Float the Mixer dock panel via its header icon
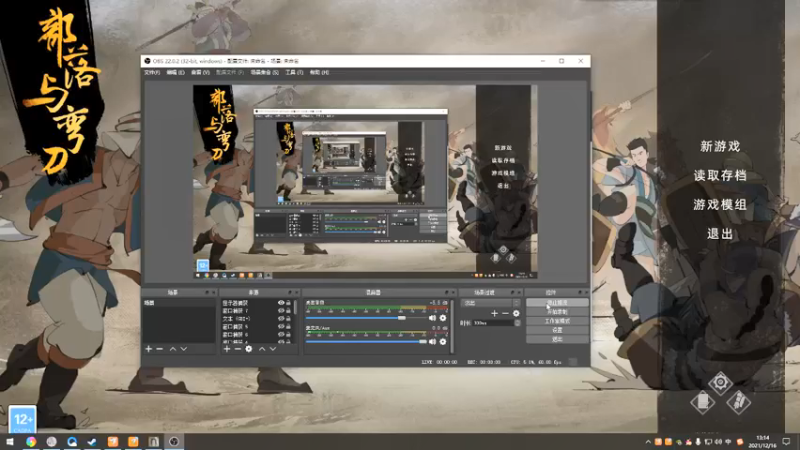Viewport: 800px width, 450px height. click(446, 292)
